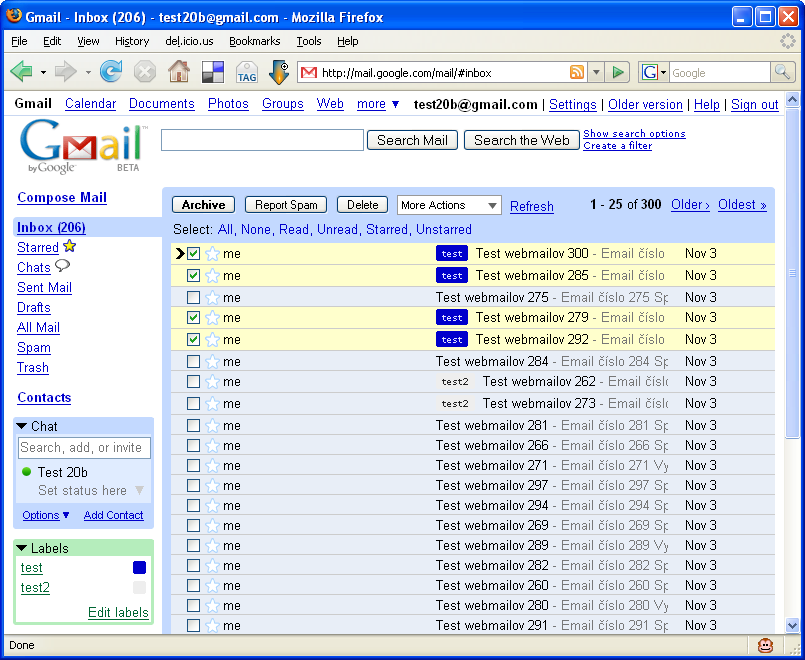The width and height of the screenshot is (805, 660).
Task: Go to the Home page icon
Action: click(179, 71)
